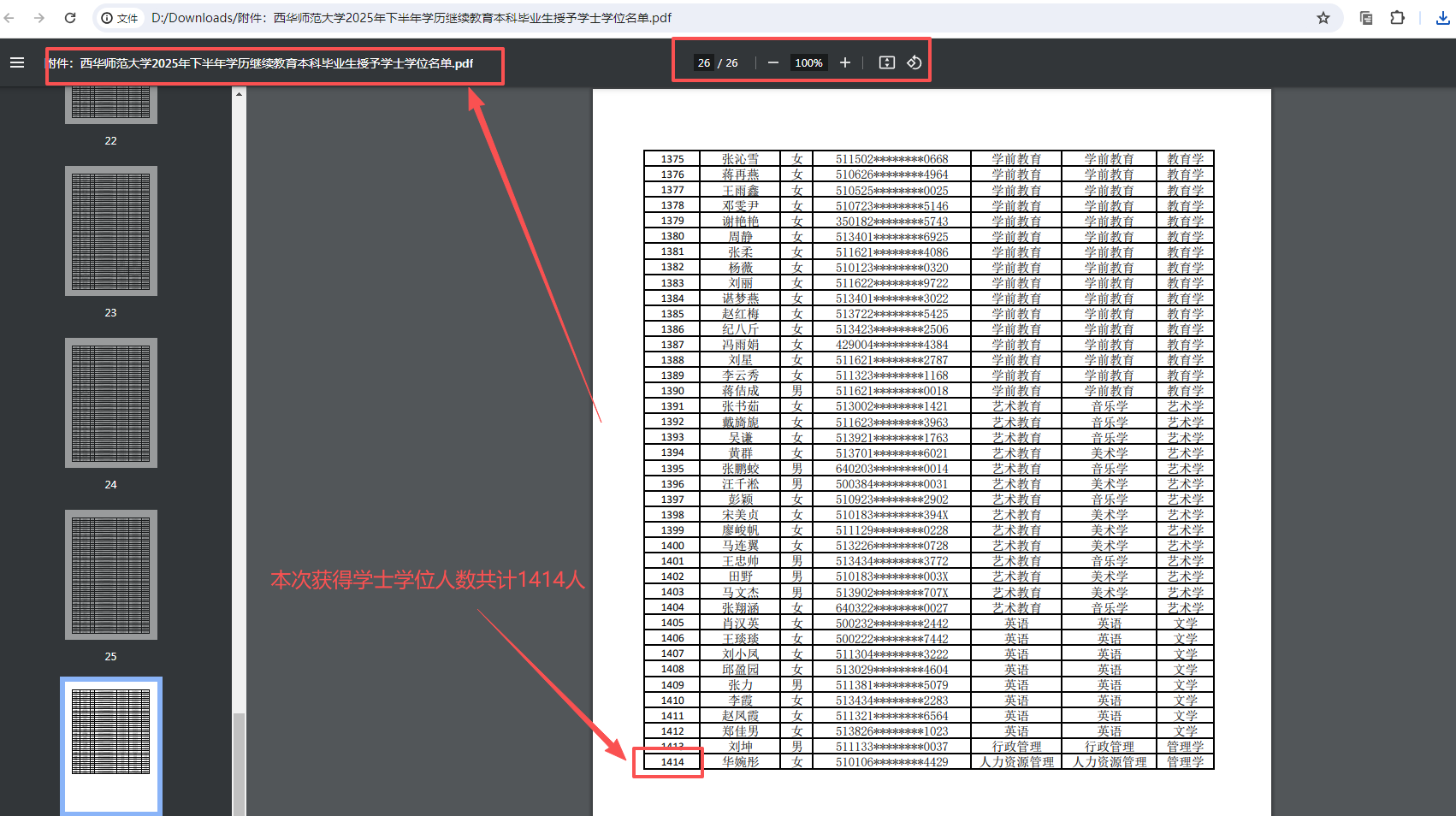Bookmark this page with the star icon
Viewport: 1456px width, 816px height.
pyautogui.click(x=1323, y=18)
